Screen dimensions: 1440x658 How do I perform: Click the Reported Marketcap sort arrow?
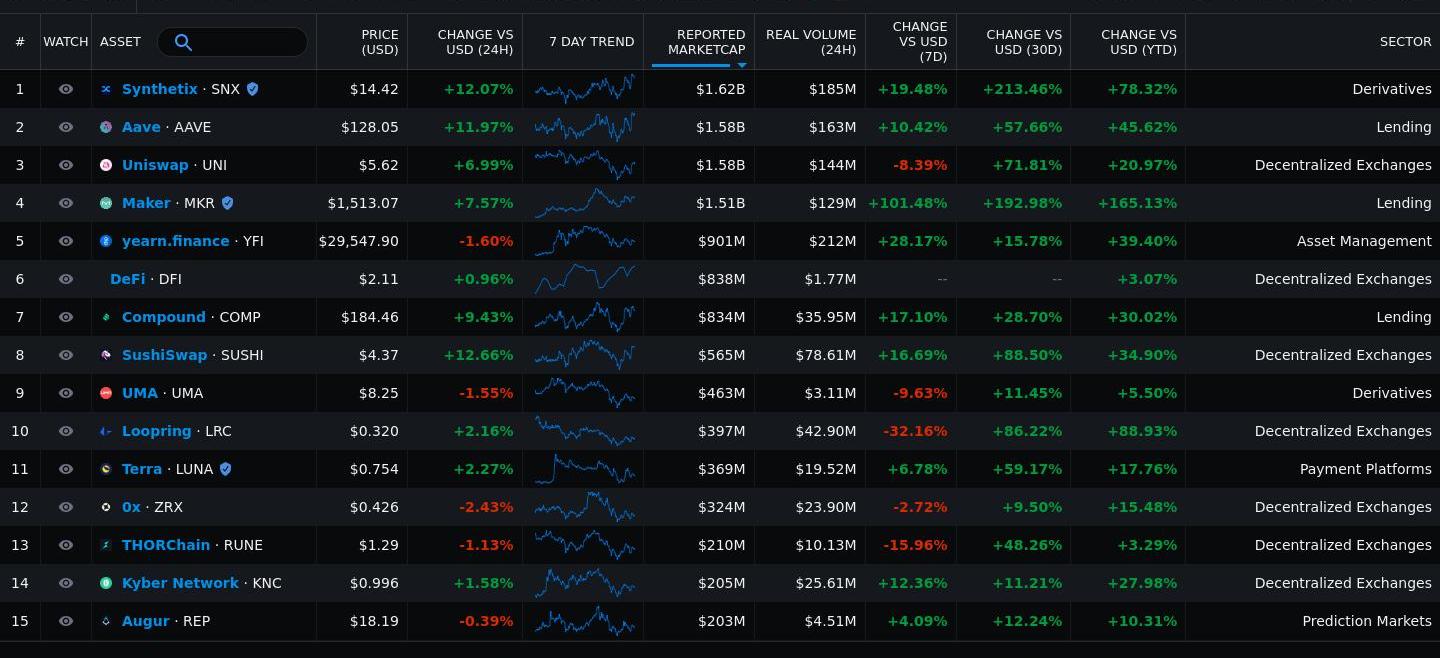[742, 65]
